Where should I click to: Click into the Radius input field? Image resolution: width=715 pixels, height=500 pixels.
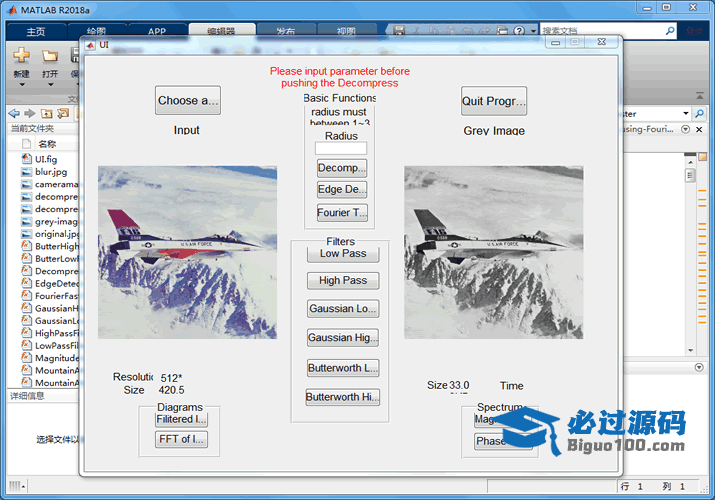tap(341, 148)
